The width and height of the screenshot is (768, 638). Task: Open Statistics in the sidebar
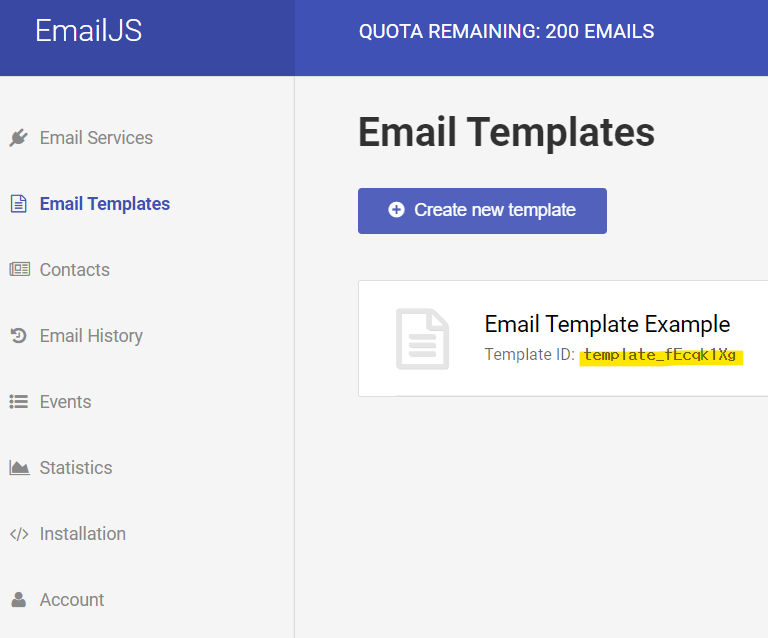[76, 468]
